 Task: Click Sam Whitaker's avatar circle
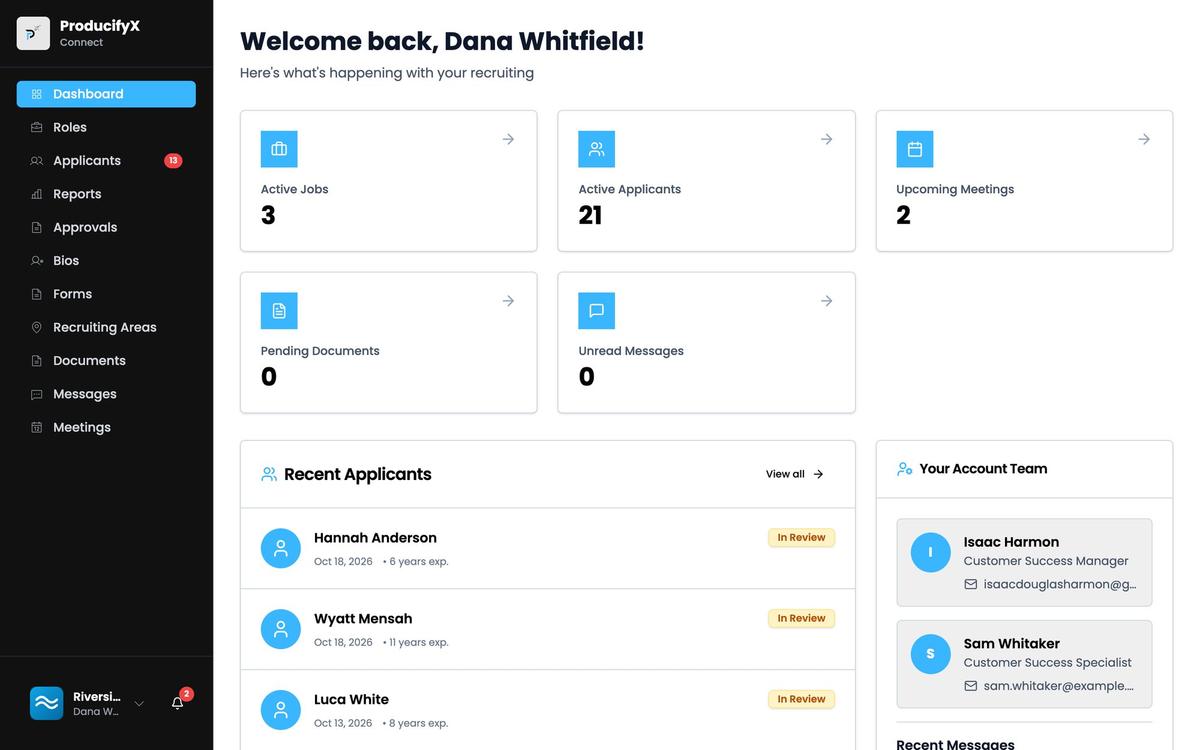pos(931,654)
